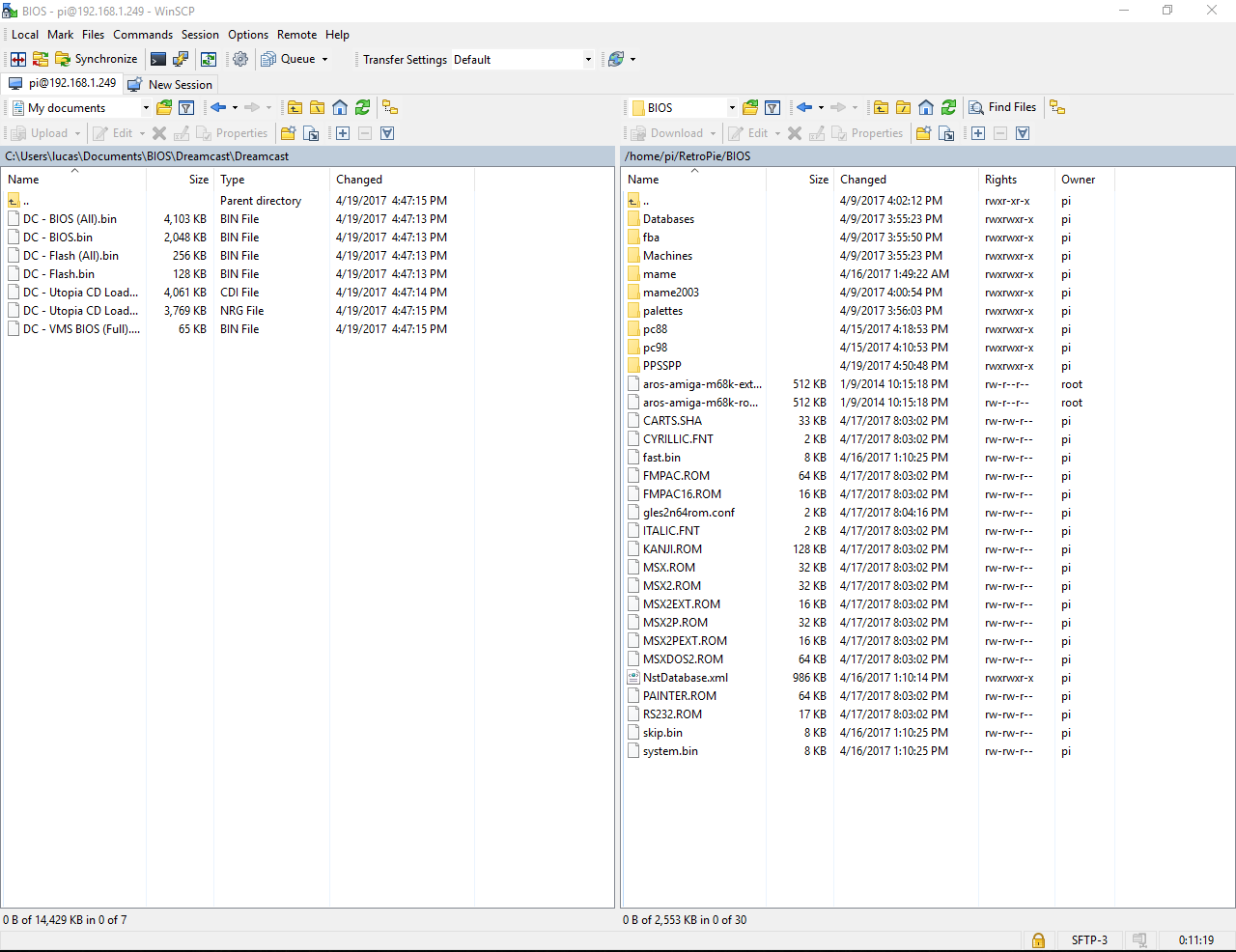Open the Mark menu
The image size is (1236, 952).
[61, 35]
